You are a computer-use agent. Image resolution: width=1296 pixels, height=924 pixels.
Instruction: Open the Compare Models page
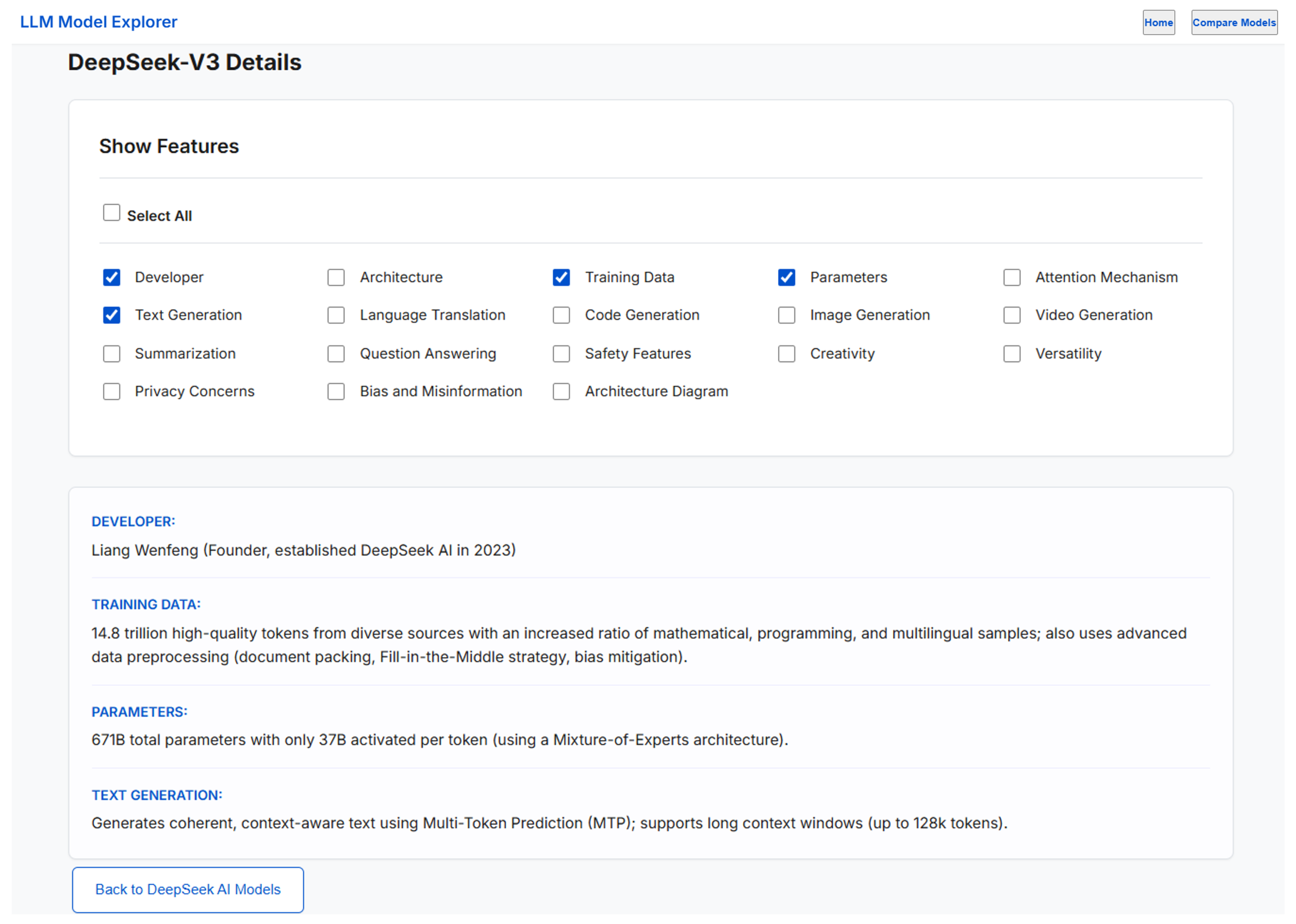click(1234, 22)
